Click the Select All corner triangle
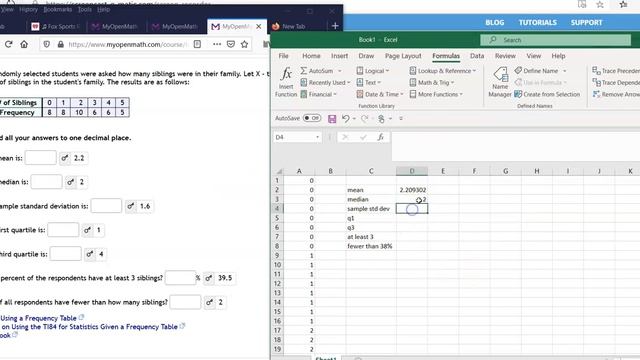This screenshot has width=640, height=360. click(279, 171)
